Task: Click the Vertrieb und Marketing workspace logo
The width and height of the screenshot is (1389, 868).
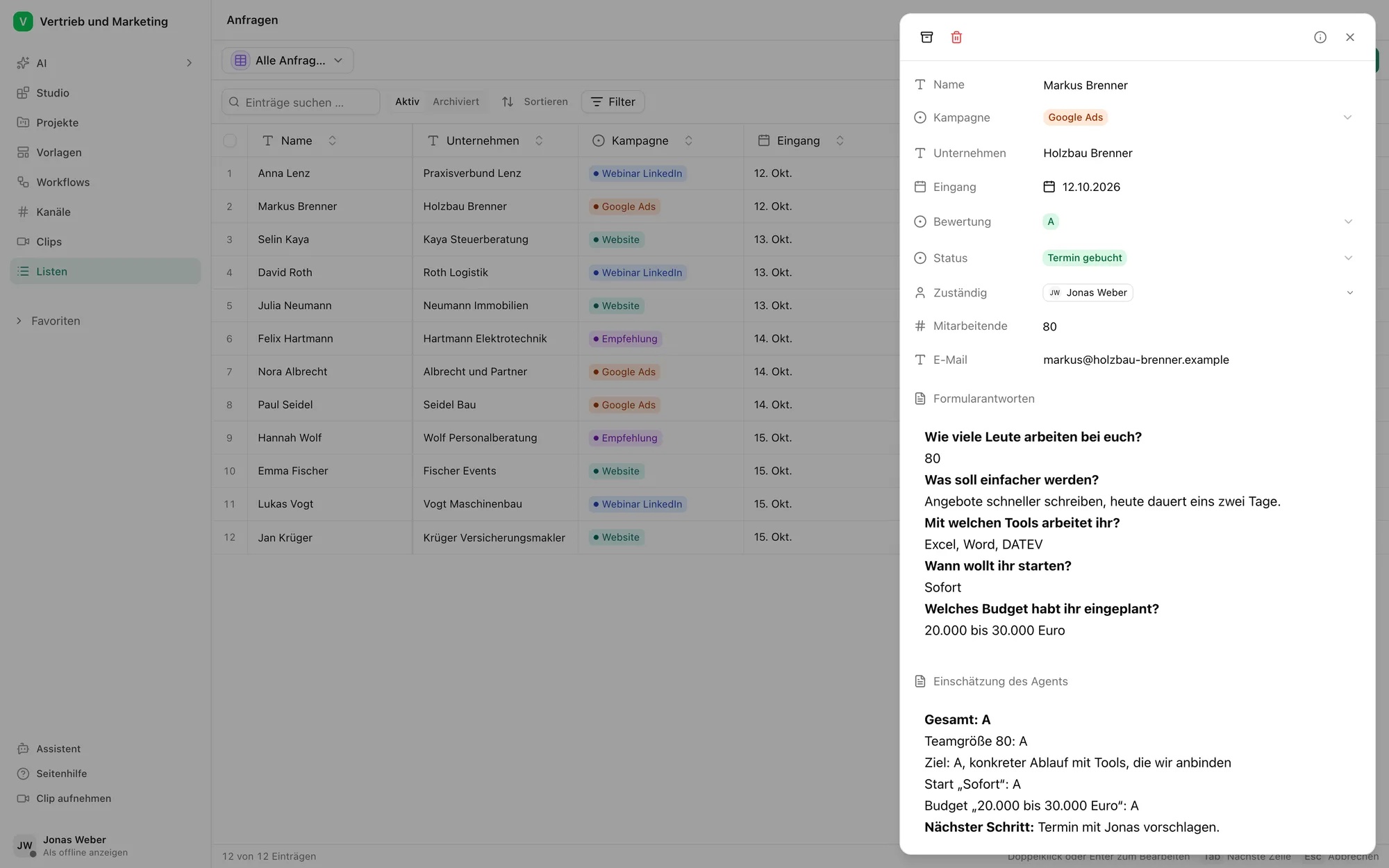Action: (x=23, y=22)
